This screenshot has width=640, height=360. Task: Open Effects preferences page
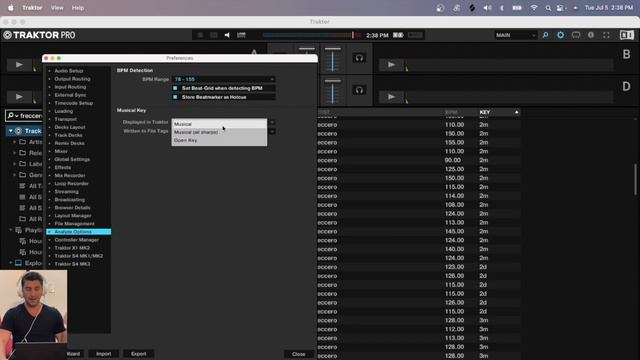[63, 167]
